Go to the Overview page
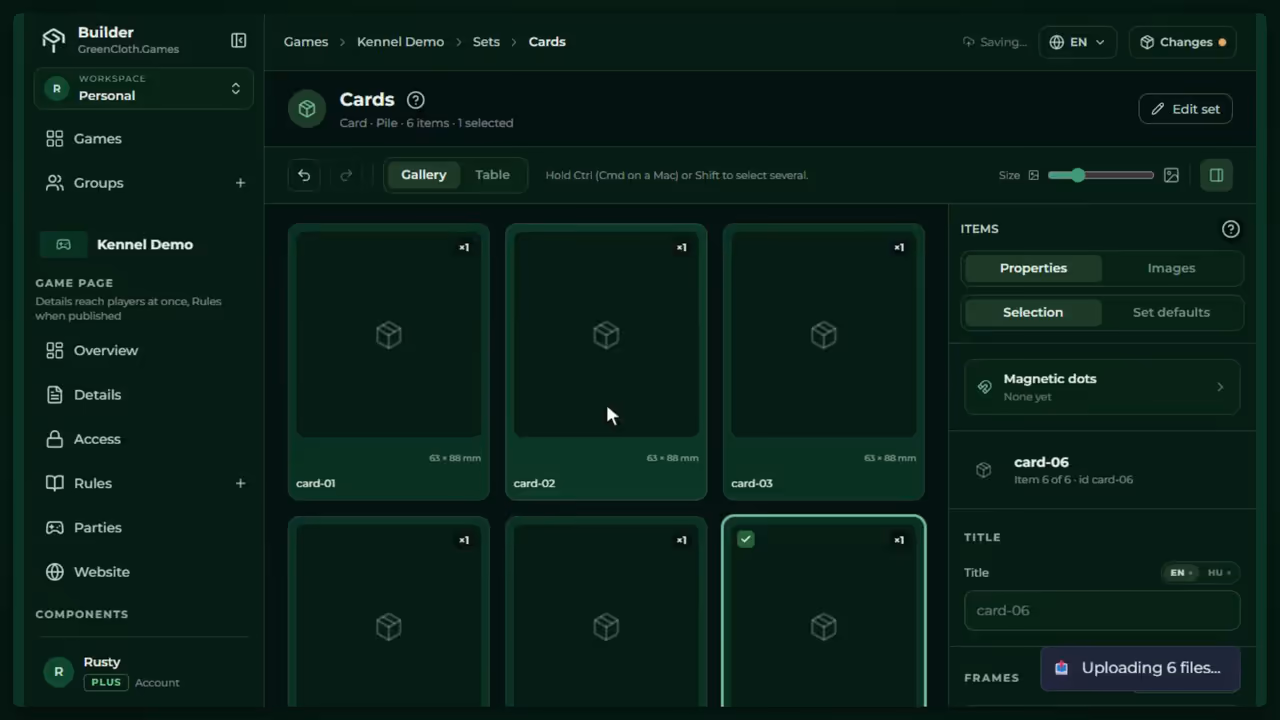 [x=143, y=351]
